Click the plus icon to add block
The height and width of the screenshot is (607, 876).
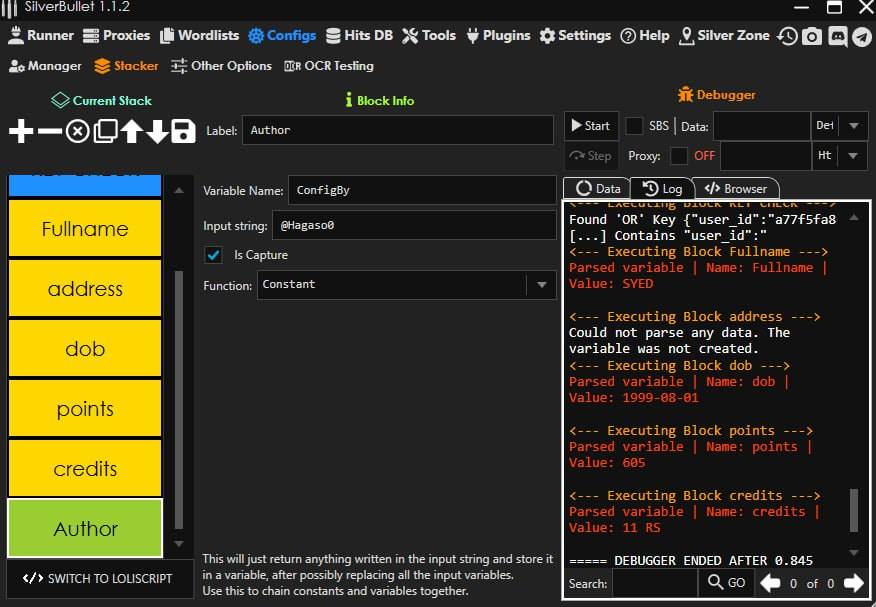click(21, 131)
